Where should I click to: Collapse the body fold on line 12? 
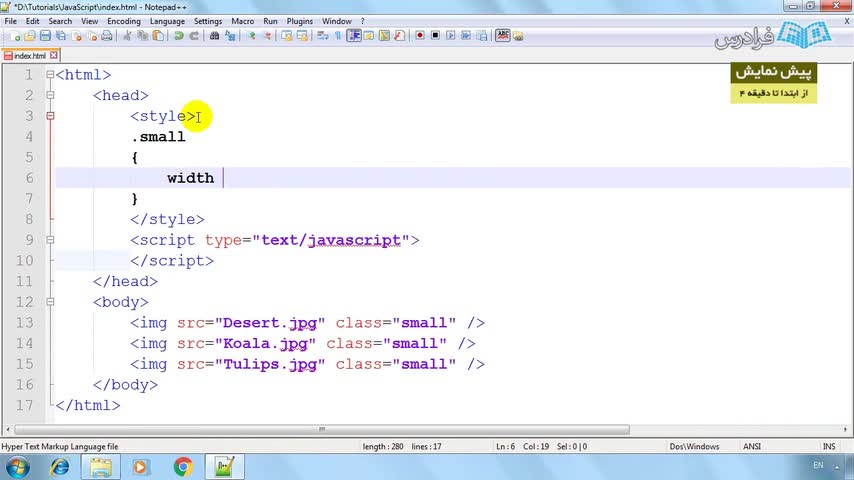click(x=50, y=302)
